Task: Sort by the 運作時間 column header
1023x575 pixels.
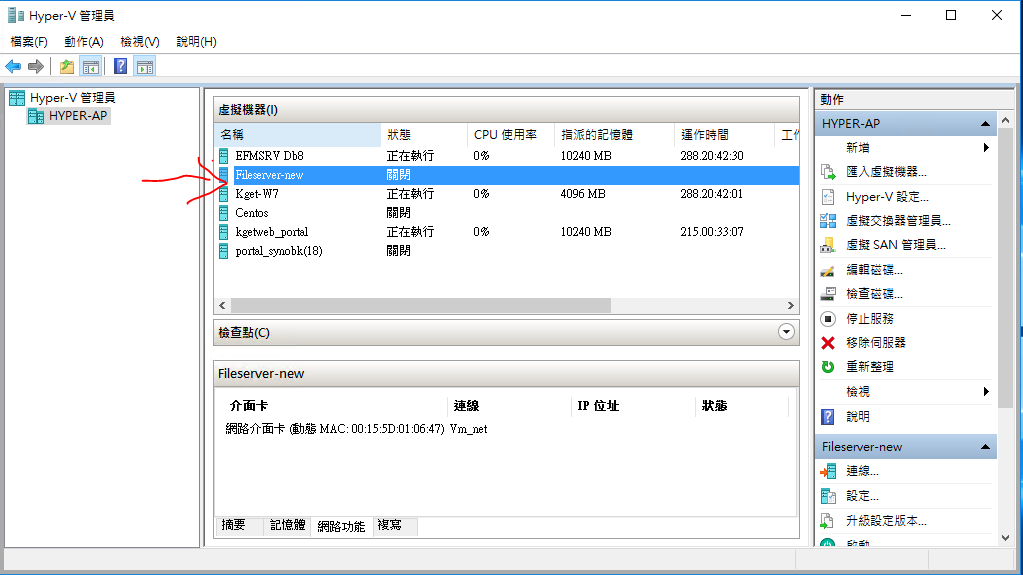Action: pyautogui.click(x=724, y=134)
